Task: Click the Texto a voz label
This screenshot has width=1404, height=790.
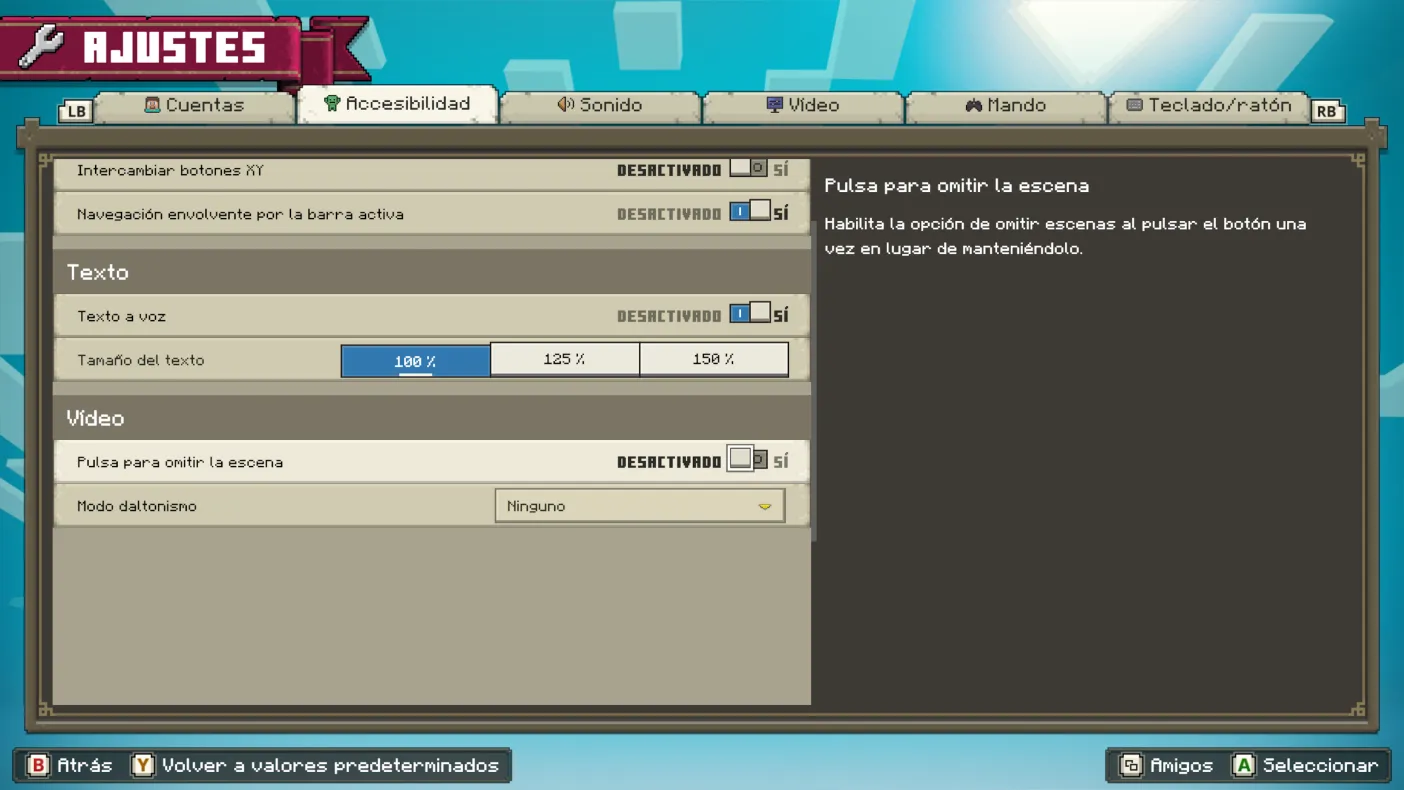Action: (121, 316)
